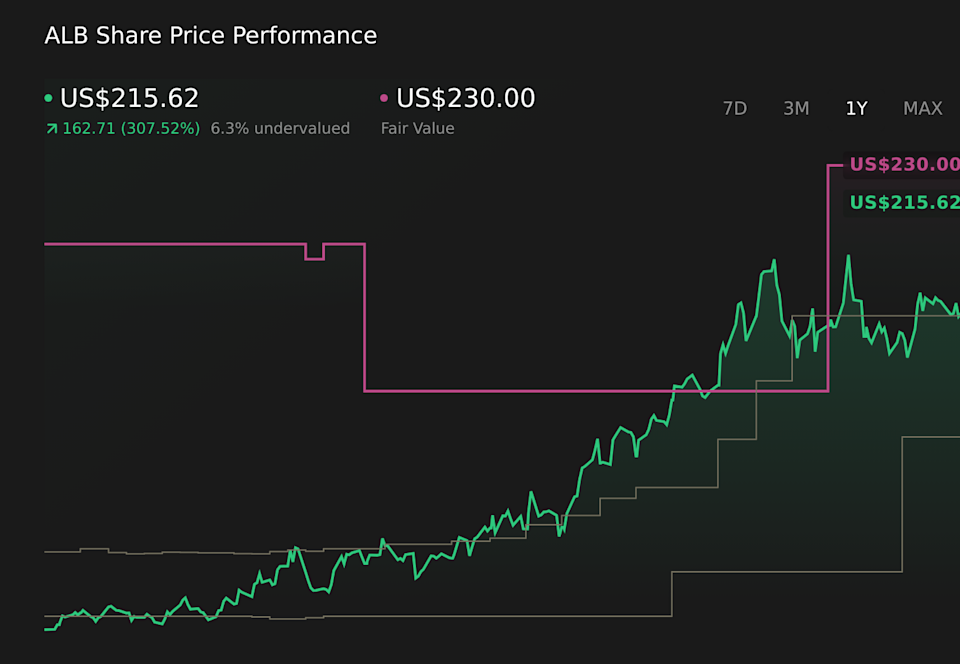The width and height of the screenshot is (960, 664).
Task: Click the pink dot beside the US$230.00 header
Action: pos(384,99)
